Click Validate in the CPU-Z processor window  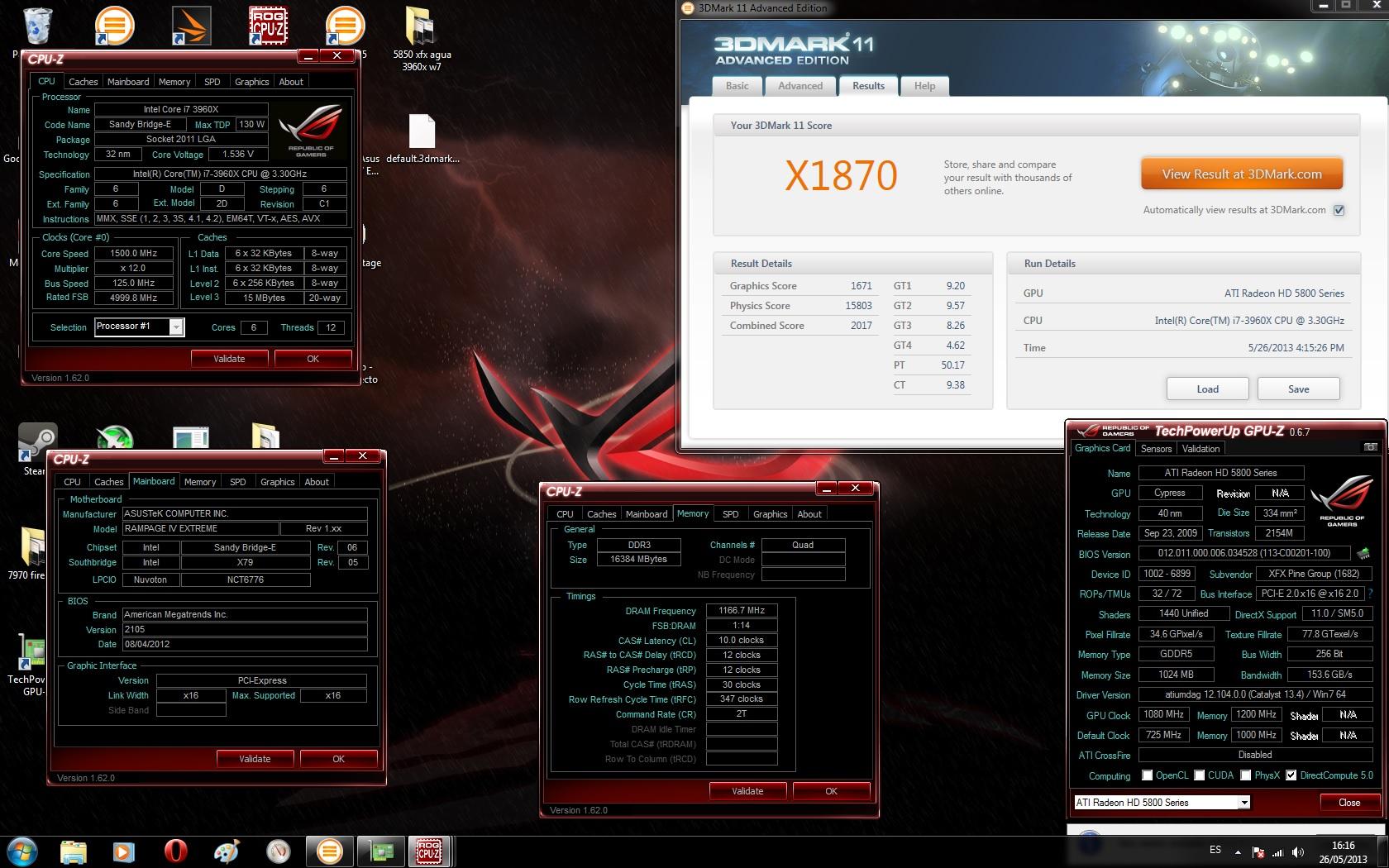pos(229,359)
